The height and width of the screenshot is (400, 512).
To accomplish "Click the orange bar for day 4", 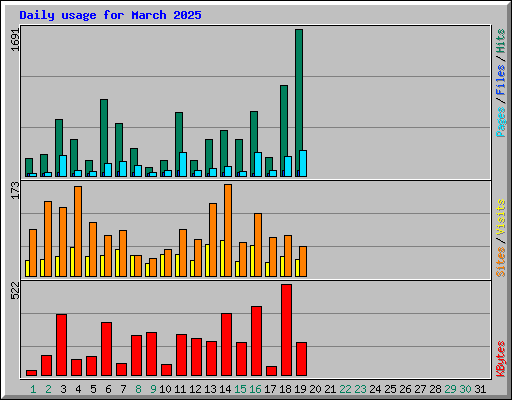I will tap(78, 231).
